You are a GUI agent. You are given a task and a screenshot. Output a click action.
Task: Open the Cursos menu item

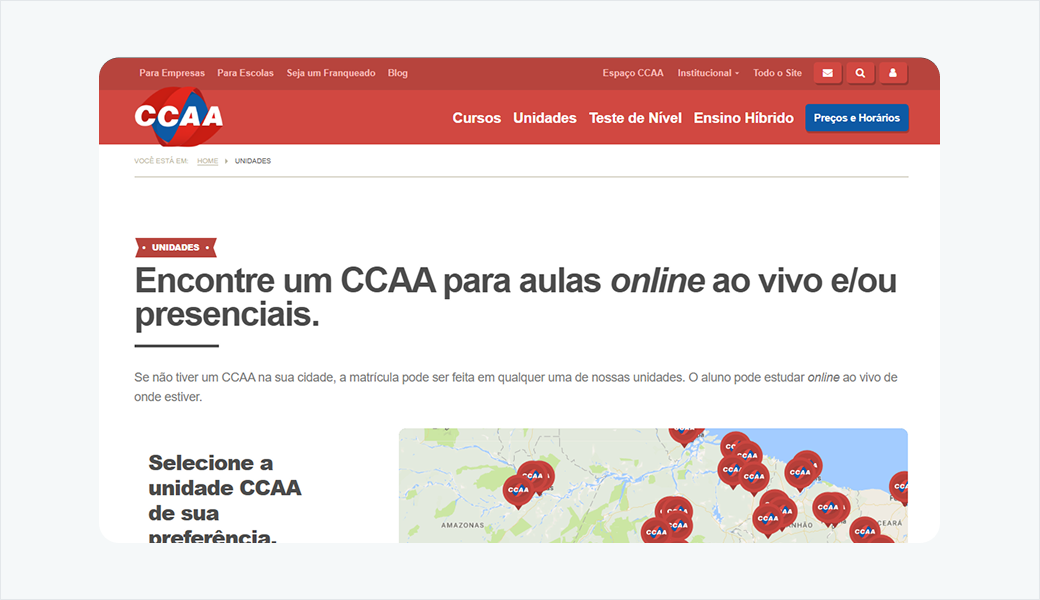476,118
